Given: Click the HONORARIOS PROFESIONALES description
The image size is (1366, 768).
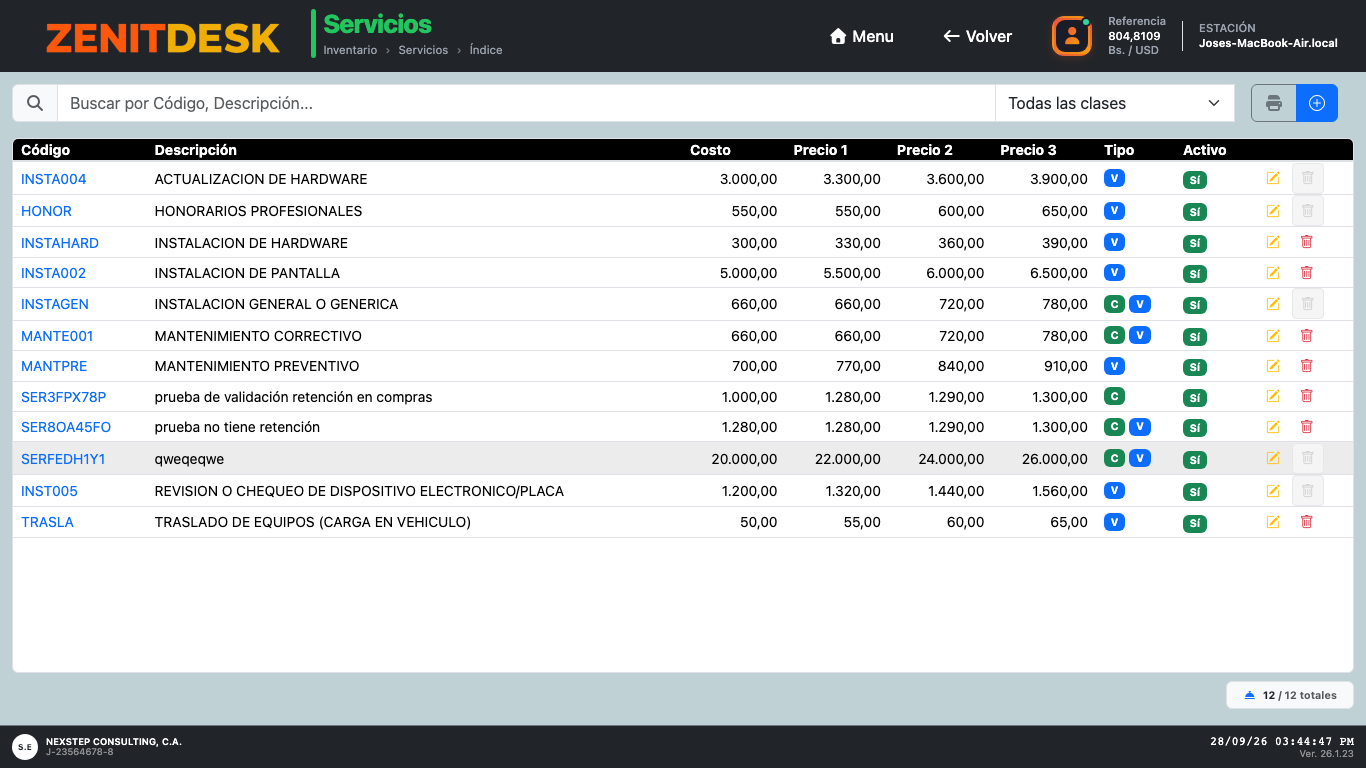Looking at the screenshot, I should (x=258, y=211).
